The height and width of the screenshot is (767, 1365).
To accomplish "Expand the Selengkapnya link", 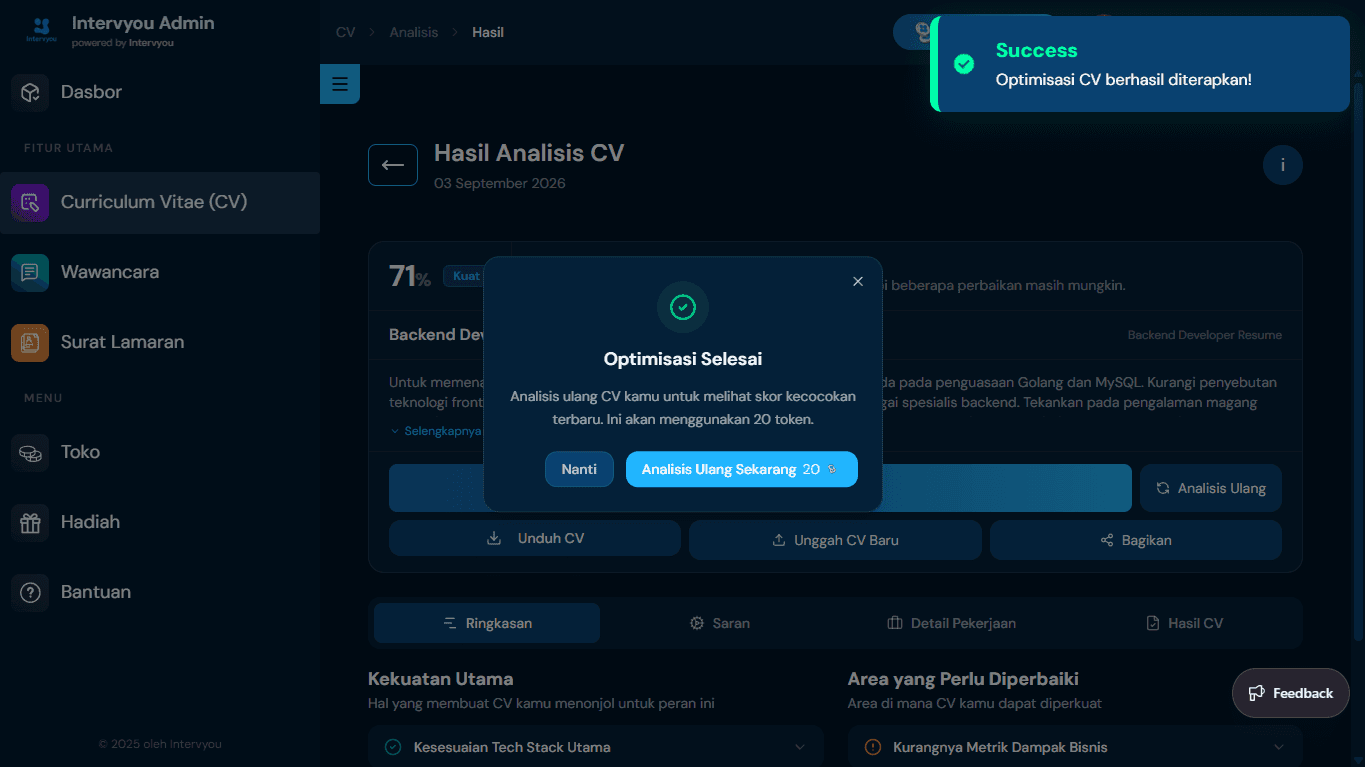I will [x=436, y=431].
